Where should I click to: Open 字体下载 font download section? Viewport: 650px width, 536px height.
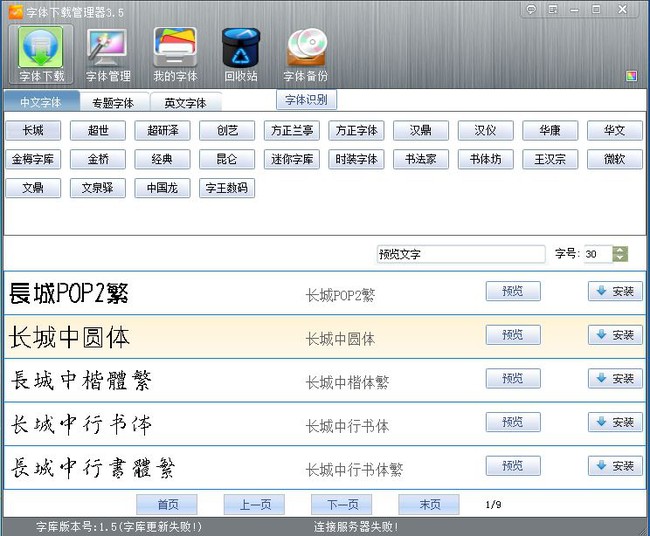(x=41, y=54)
